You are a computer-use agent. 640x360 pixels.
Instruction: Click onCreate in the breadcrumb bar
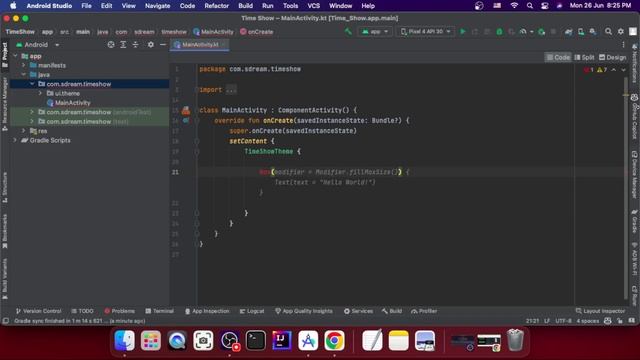click(x=257, y=31)
